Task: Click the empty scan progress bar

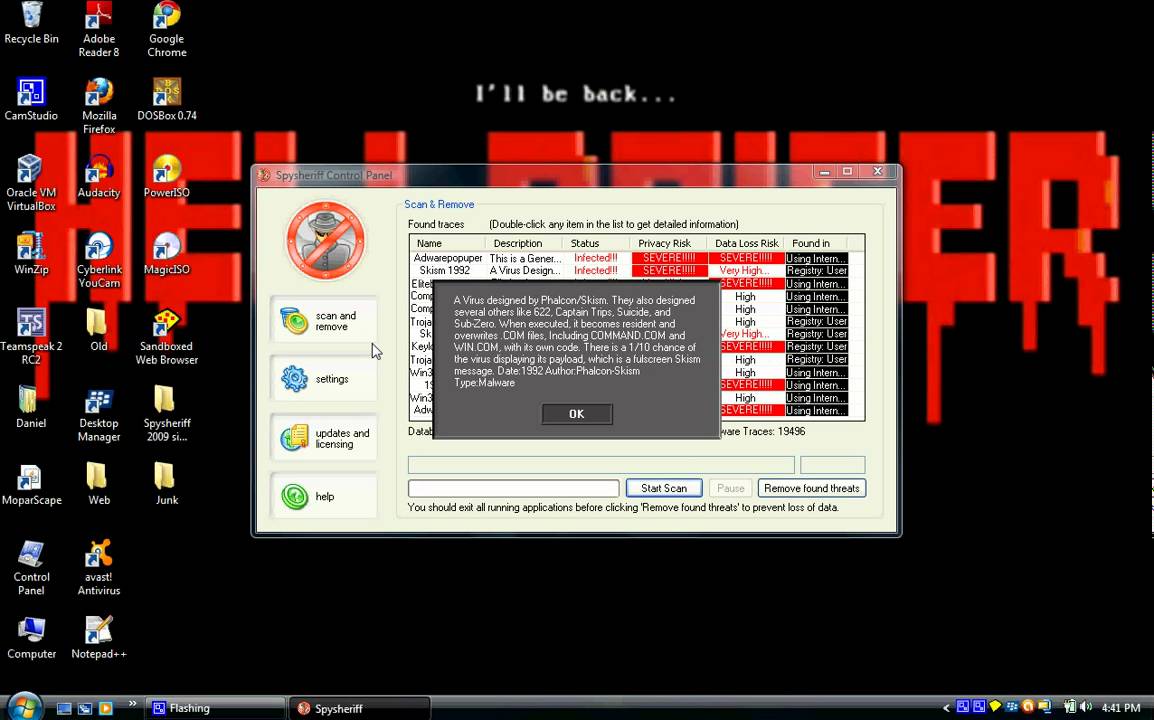Action: pos(601,465)
